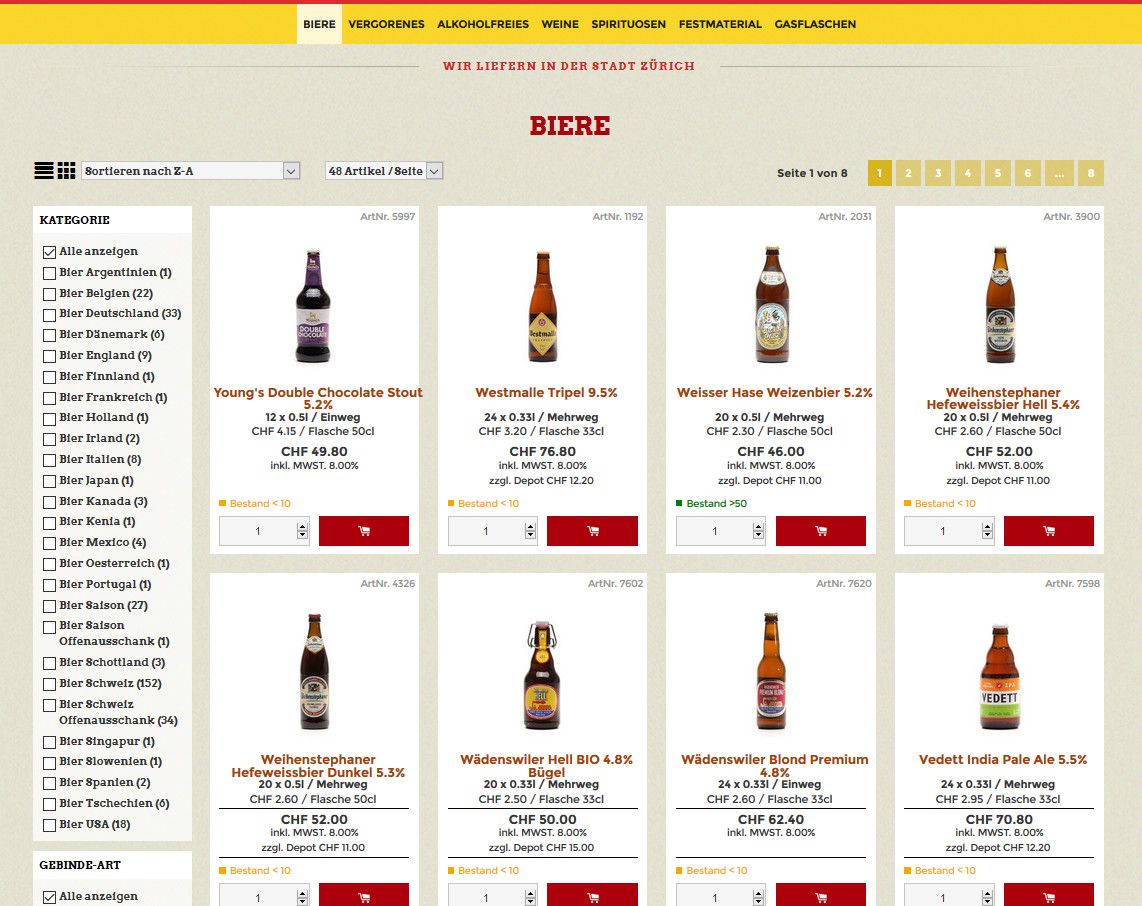Check the Bier Mexico (4) filter
Screen dimensions: 1142x906
[x=50, y=544]
